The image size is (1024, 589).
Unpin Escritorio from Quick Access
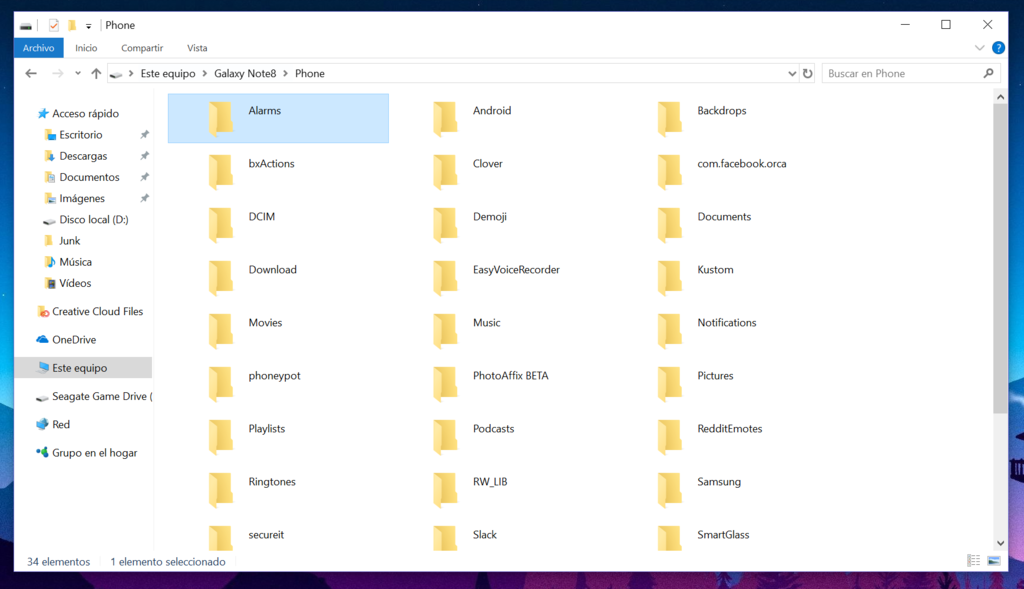click(x=143, y=134)
